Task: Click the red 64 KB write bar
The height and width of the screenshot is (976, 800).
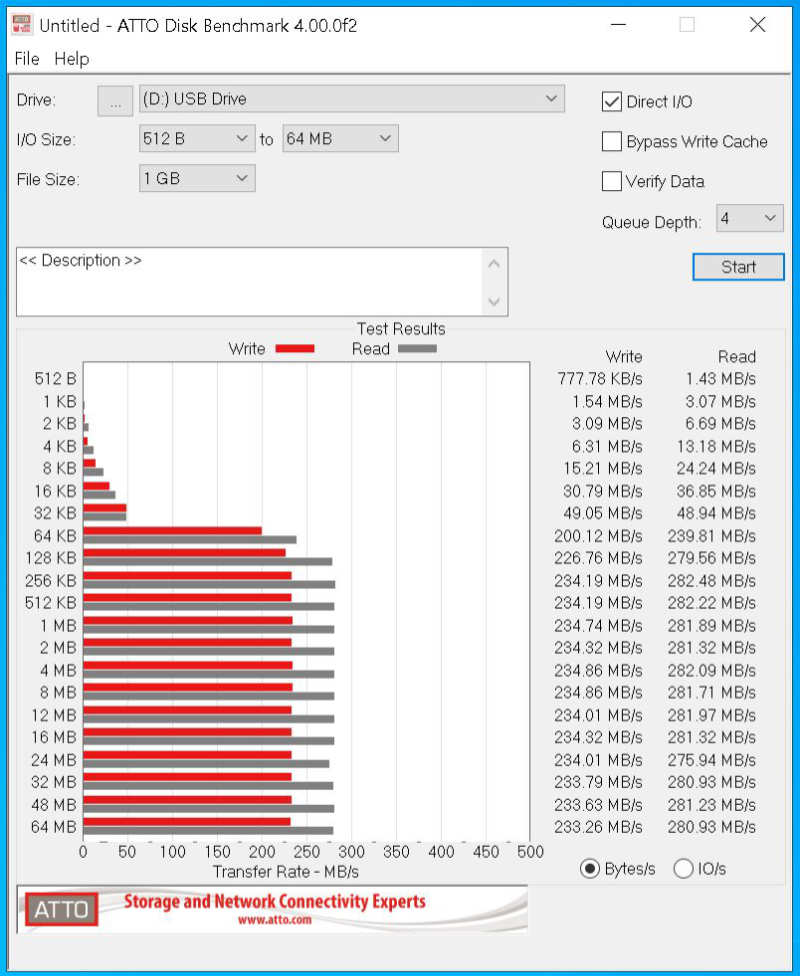Action: pos(172,531)
